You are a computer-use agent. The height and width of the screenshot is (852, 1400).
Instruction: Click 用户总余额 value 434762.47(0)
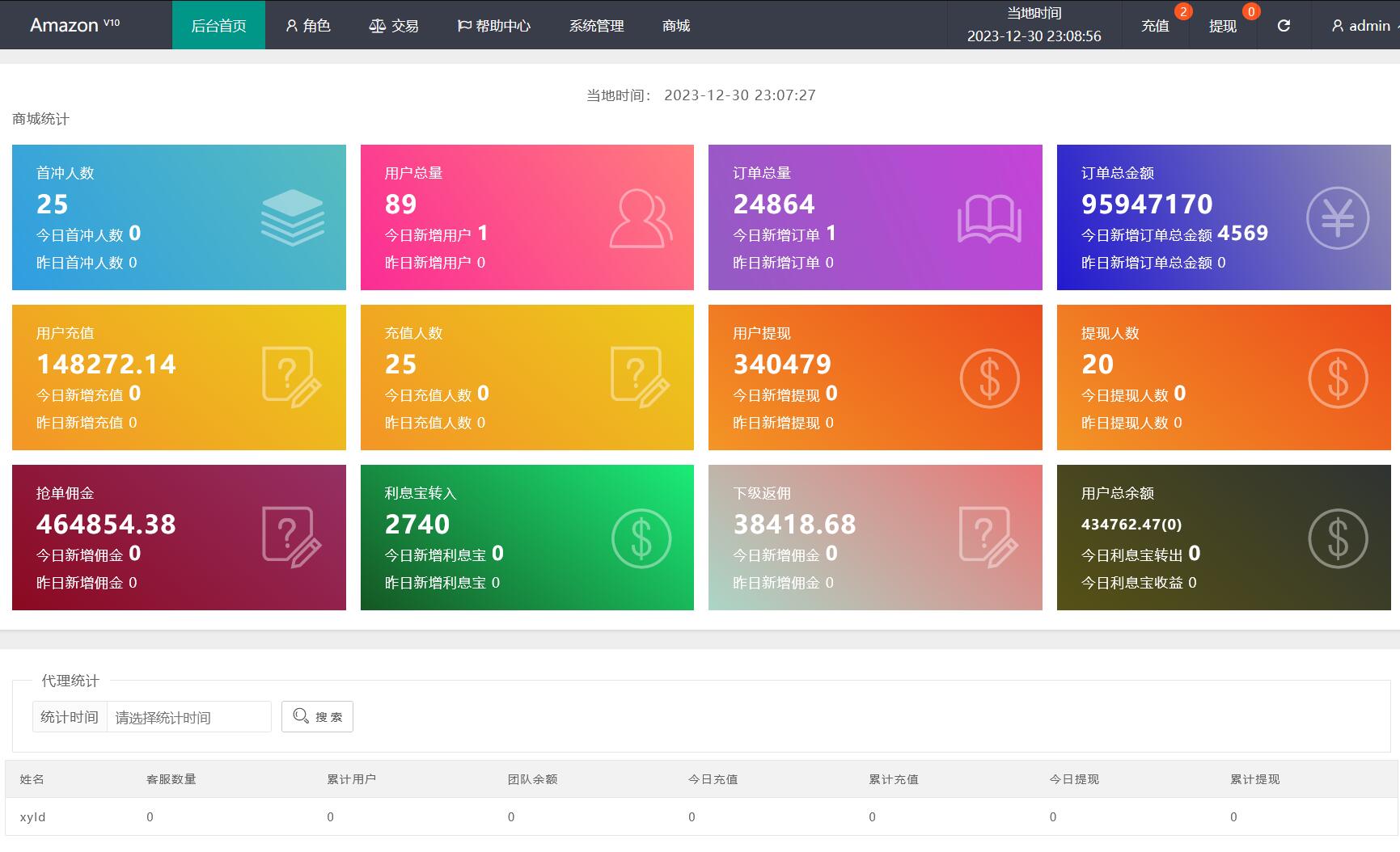(1131, 524)
